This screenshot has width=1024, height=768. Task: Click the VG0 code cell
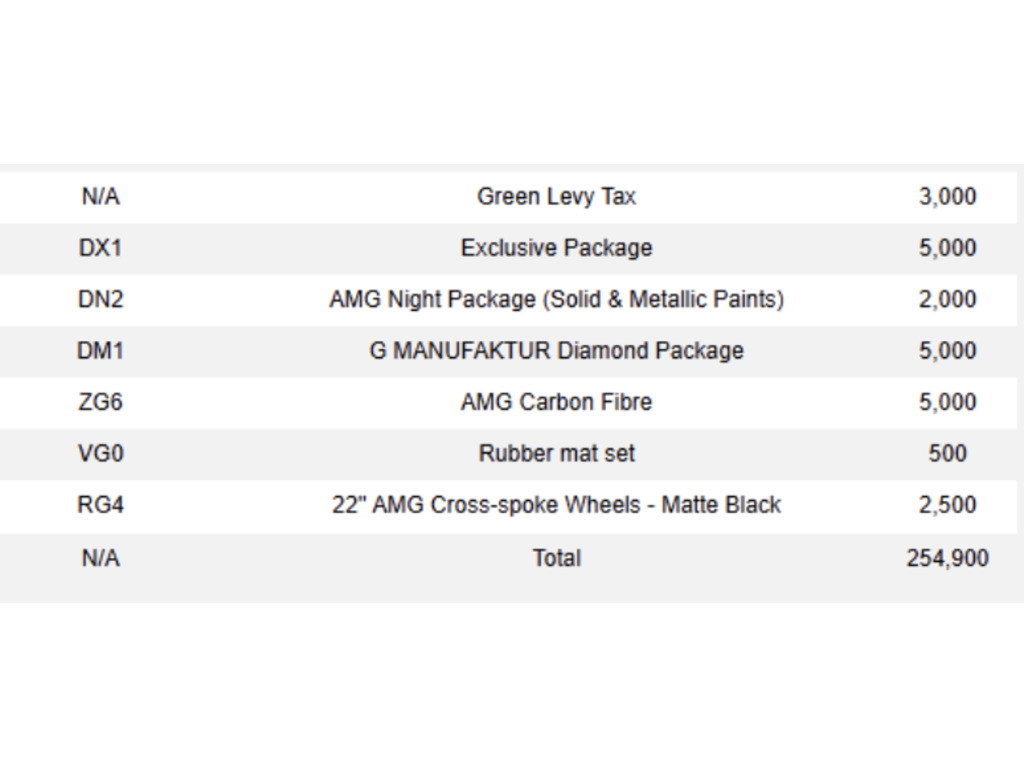coord(101,453)
